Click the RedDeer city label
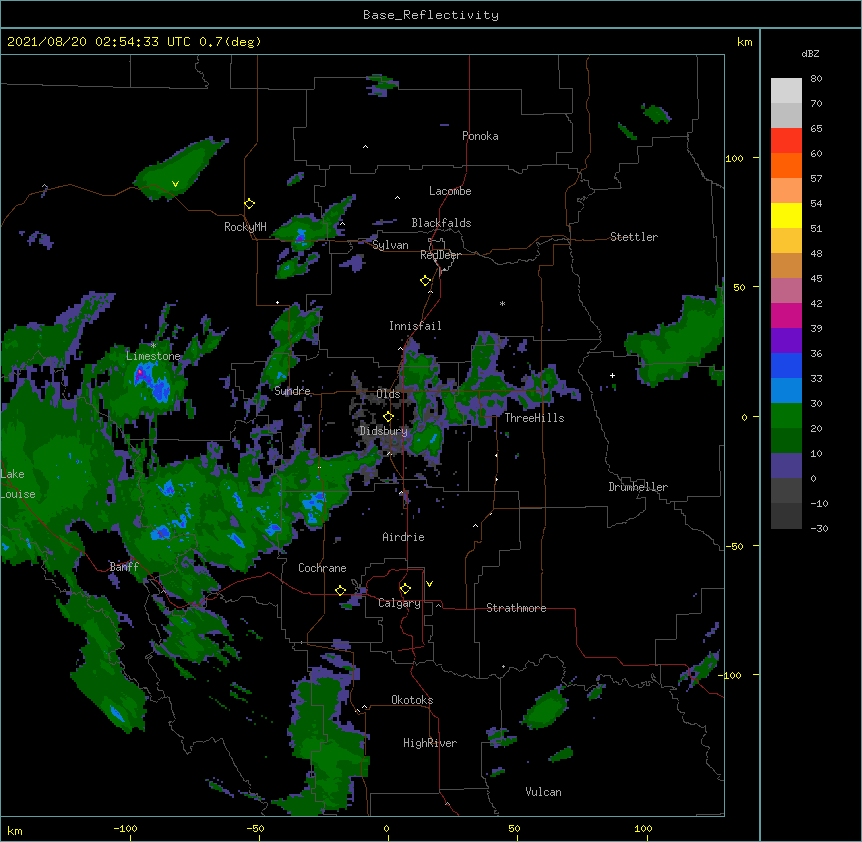The height and width of the screenshot is (842, 862). [x=440, y=255]
